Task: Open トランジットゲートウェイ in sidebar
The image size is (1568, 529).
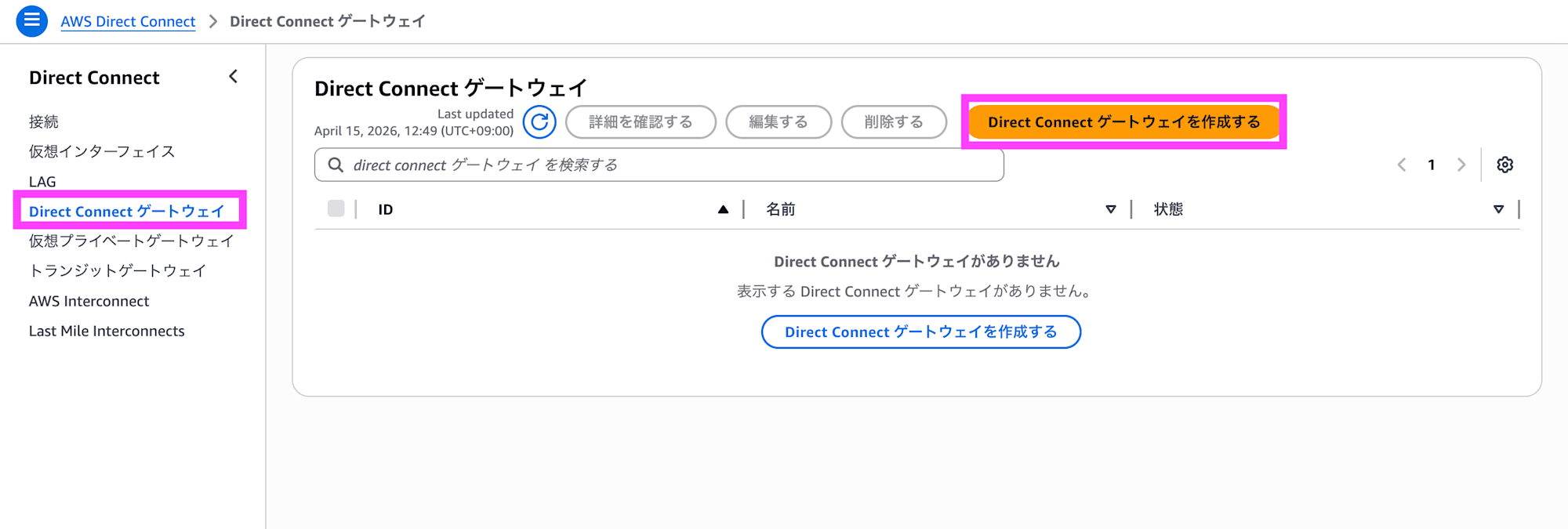Action: click(118, 270)
